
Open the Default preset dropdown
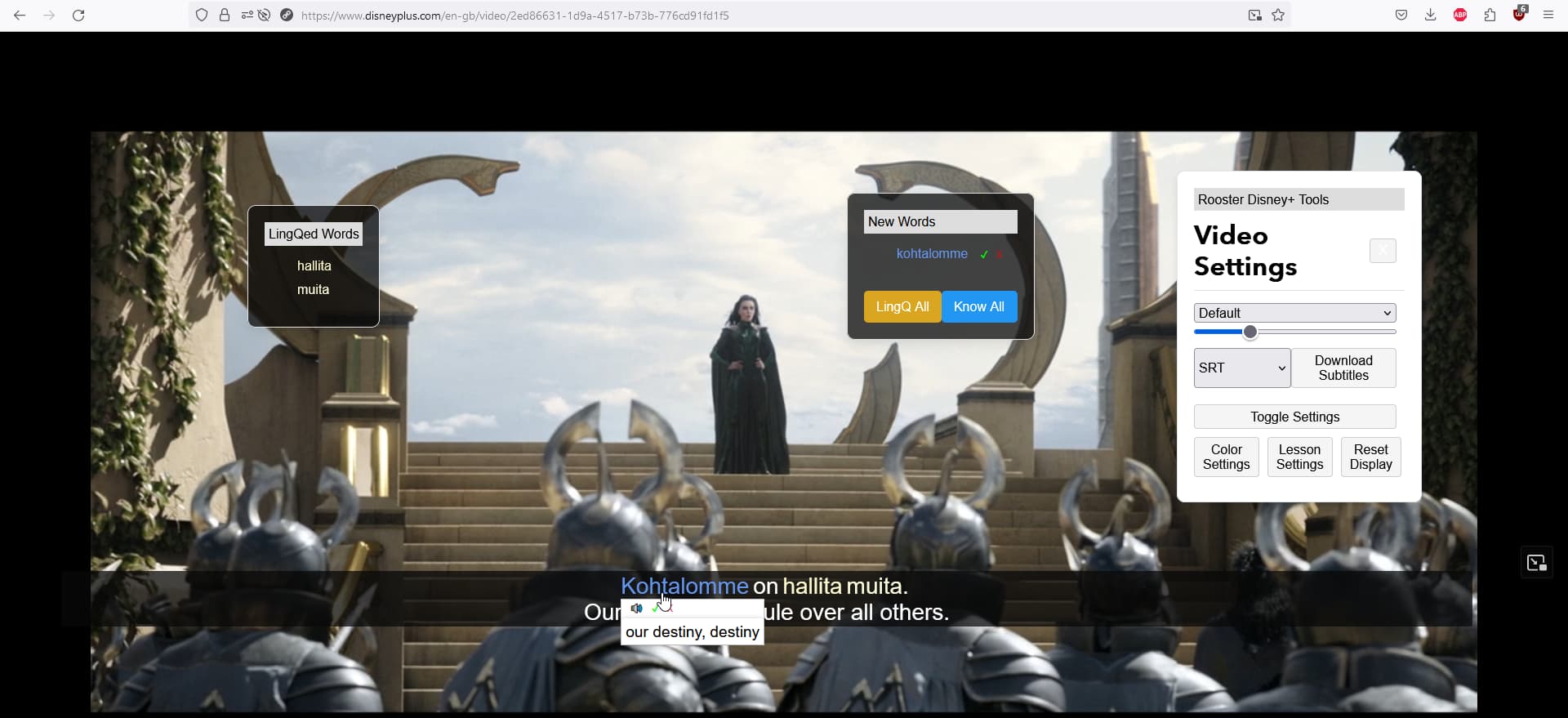coord(1294,313)
